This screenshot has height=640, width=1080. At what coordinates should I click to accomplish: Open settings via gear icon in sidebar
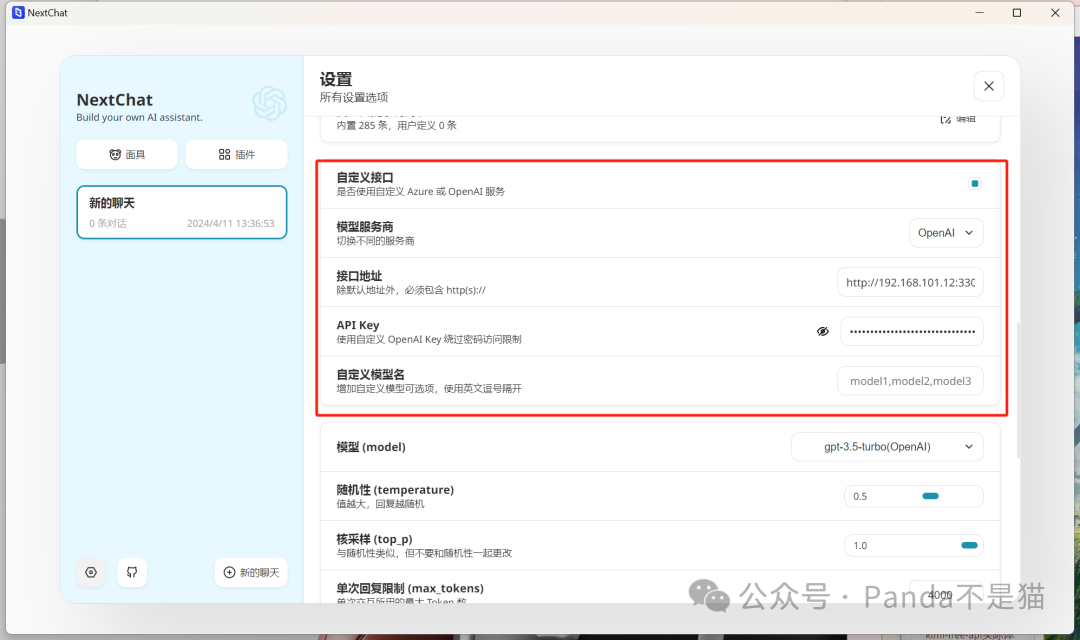pos(90,572)
